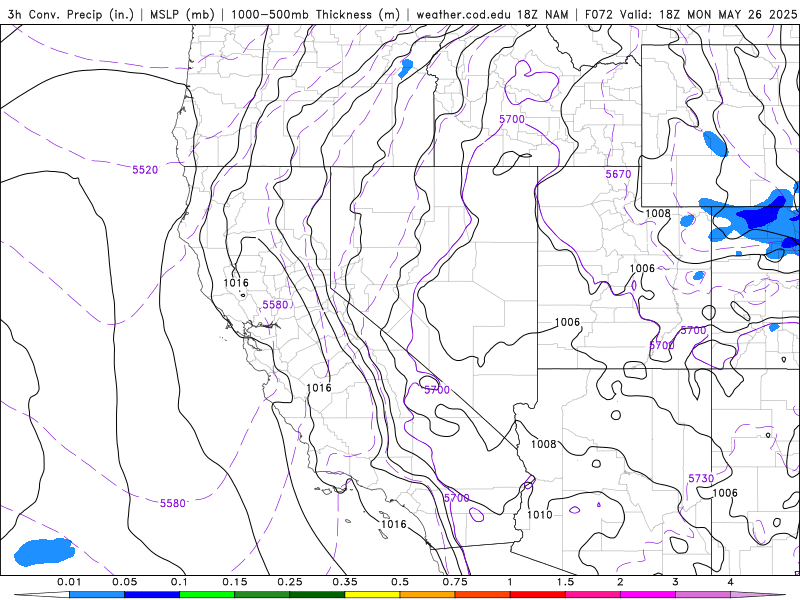Click the purple '5700' label in southern Oregon
This screenshot has width=800, height=600.
point(512,119)
